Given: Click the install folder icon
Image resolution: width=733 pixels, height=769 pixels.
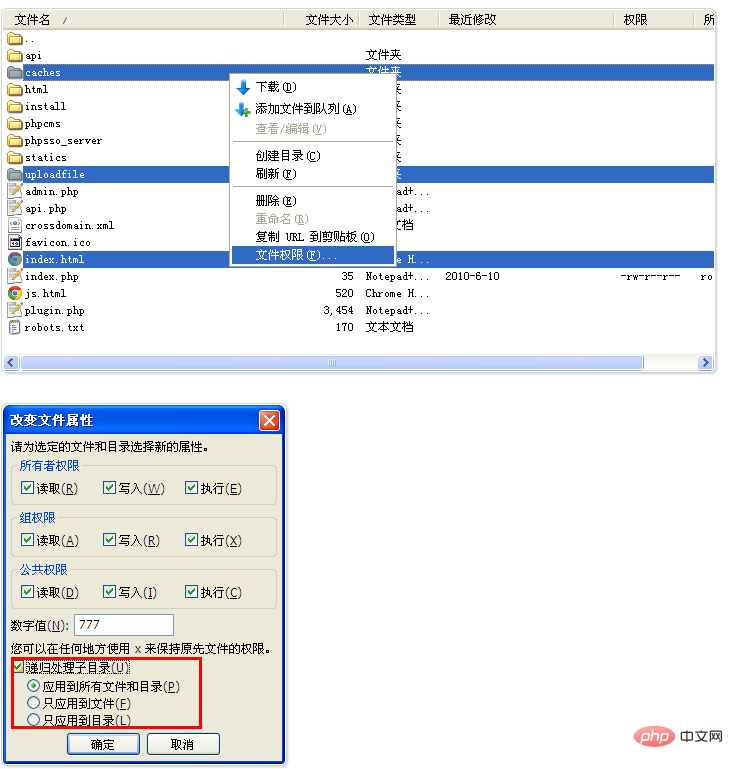Looking at the screenshot, I should click(x=15, y=106).
